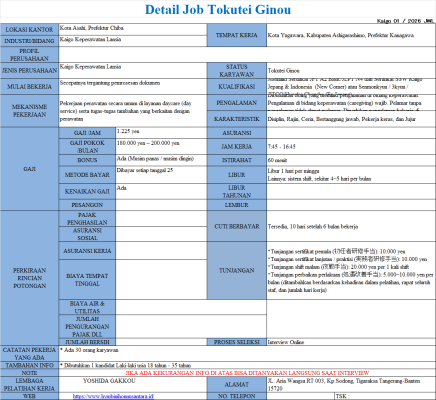Select the LOKASI KANTOR header cell
This screenshot has width=436, height=400.
tap(29, 30)
